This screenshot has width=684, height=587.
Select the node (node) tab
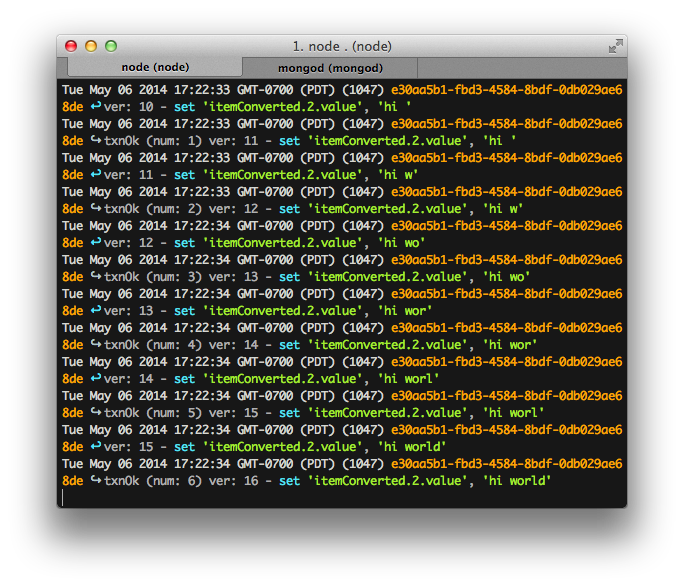tap(155, 67)
